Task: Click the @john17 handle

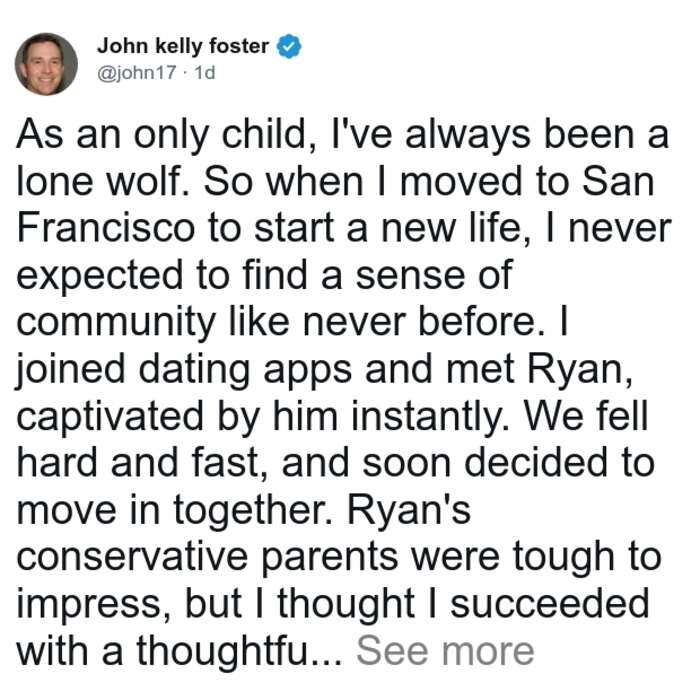Action: (x=137, y=72)
